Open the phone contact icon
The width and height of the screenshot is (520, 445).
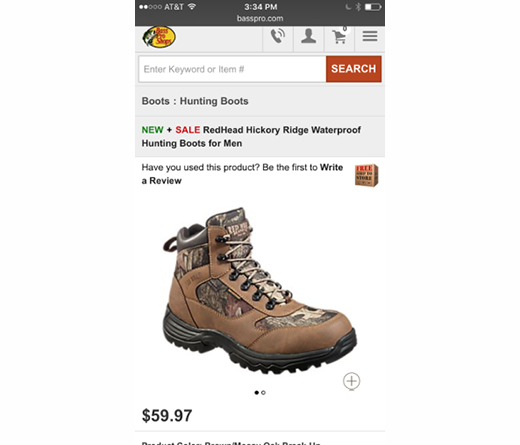click(278, 36)
